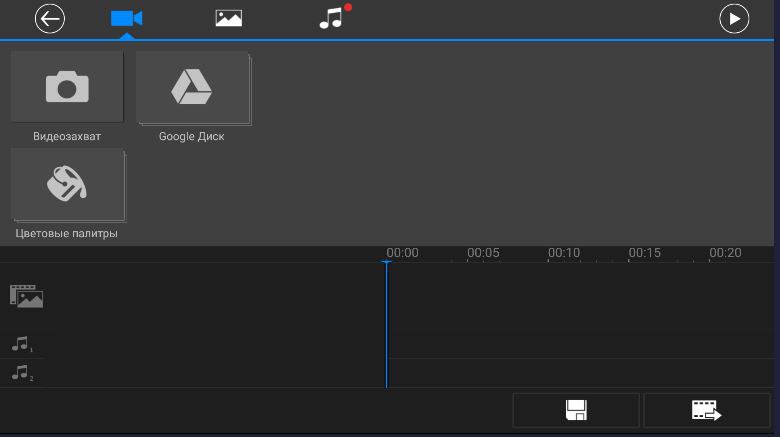Select audio track 2 icon

[22, 373]
